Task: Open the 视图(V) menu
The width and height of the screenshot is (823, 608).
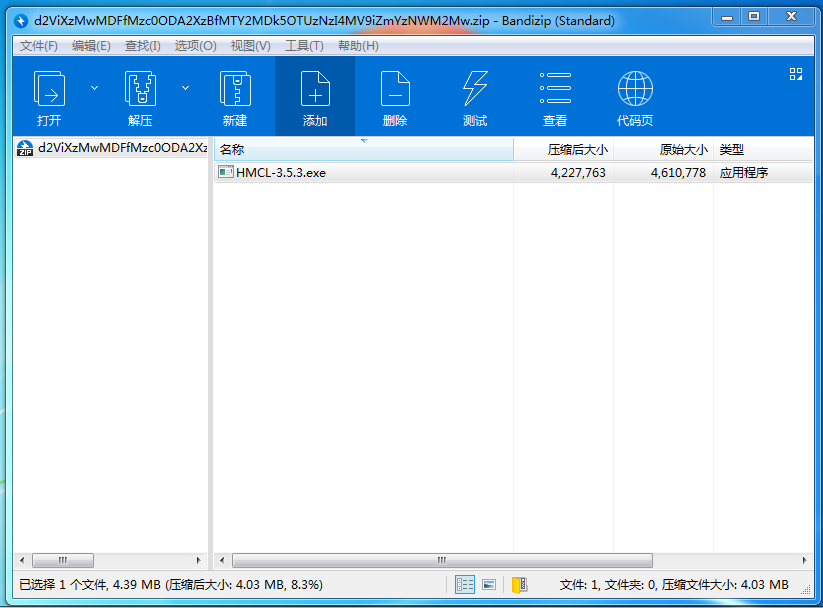Action: coord(251,46)
